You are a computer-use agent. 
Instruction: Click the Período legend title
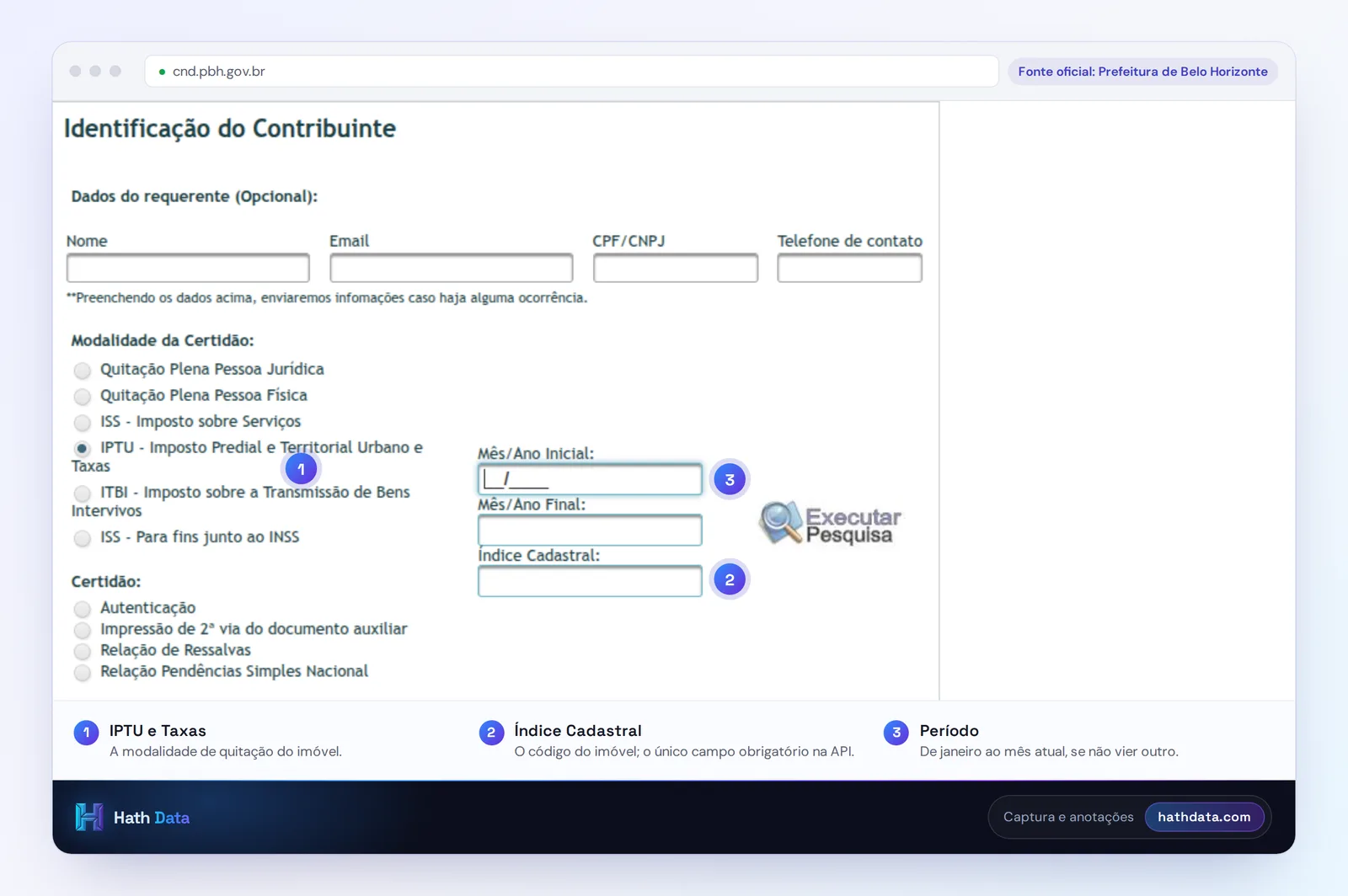(x=949, y=731)
